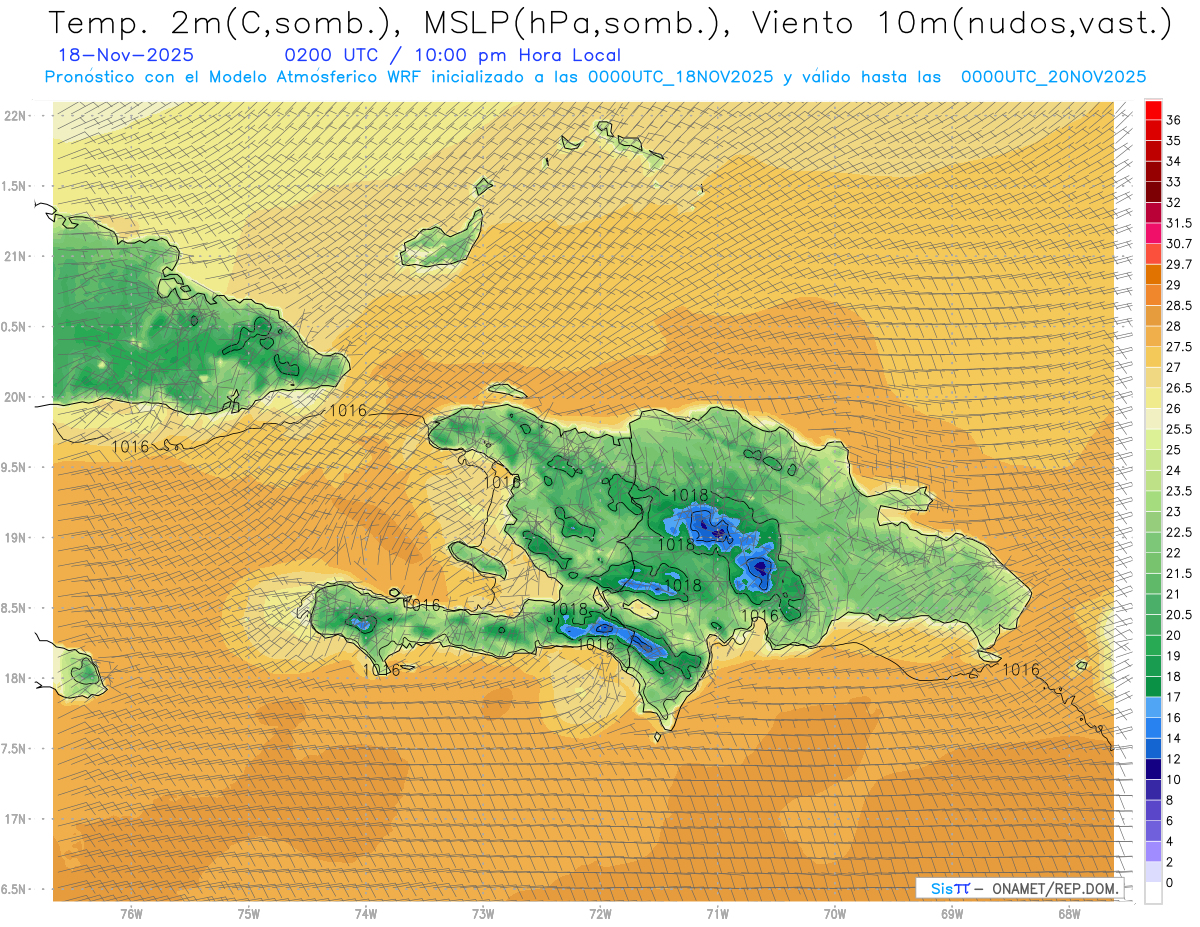Click the legend value '19'
Screen dimensions: 1200x927
1173,656
